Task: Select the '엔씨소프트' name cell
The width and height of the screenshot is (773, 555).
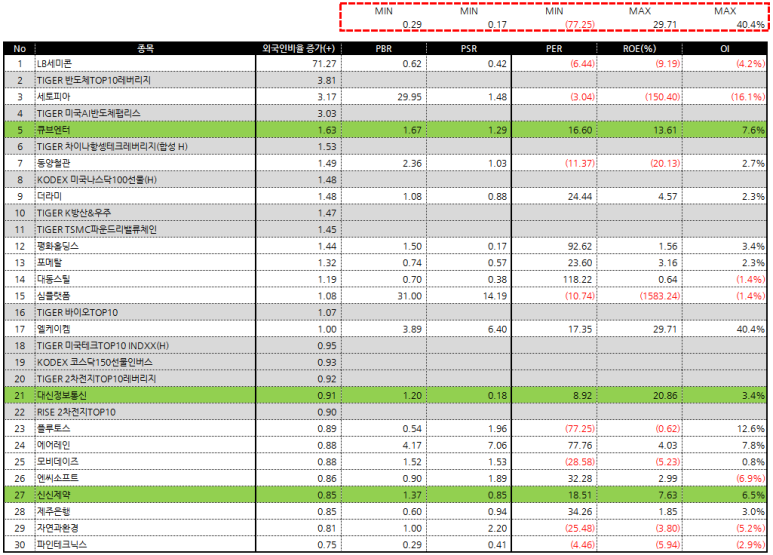Action: click(58, 478)
